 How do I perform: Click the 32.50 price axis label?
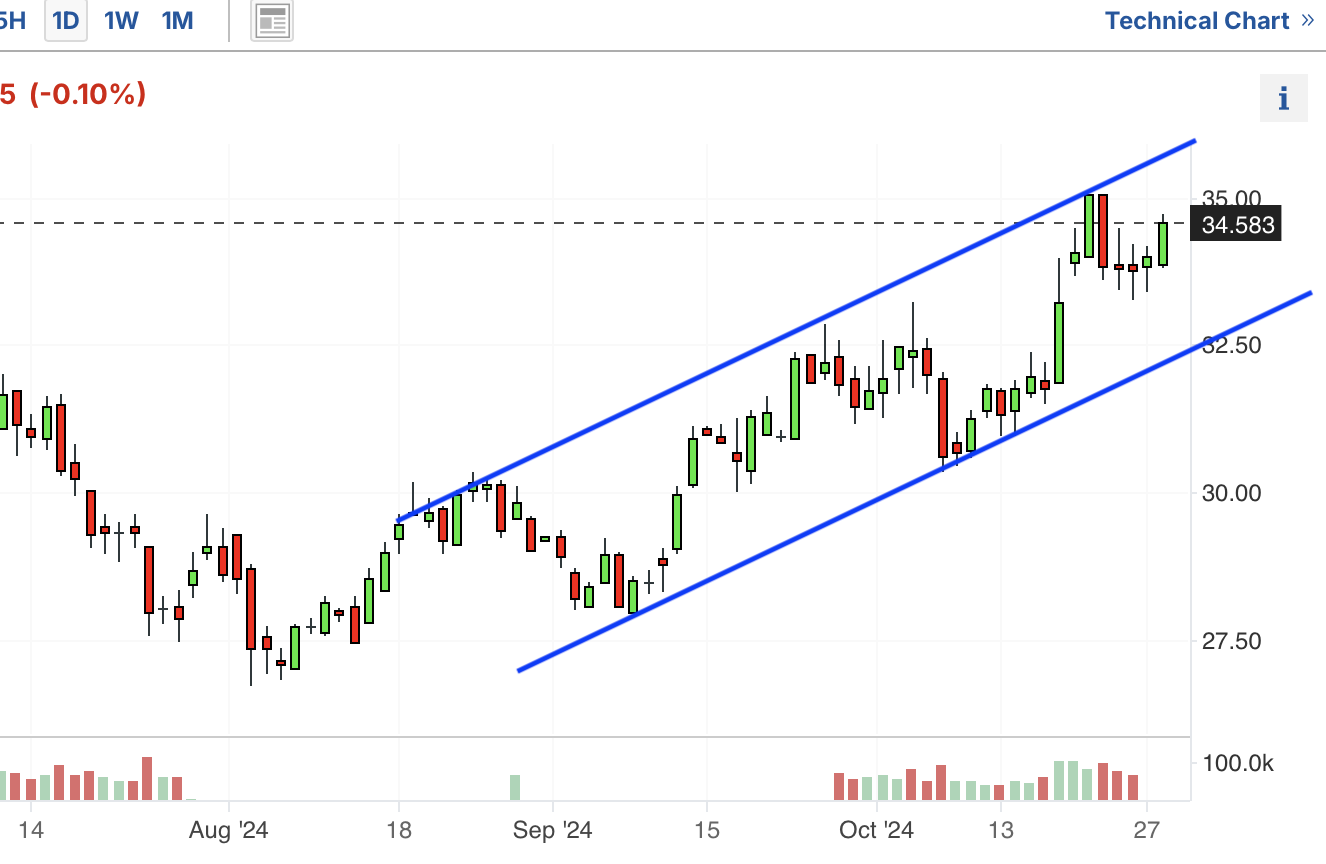pyautogui.click(x=1232, y=346)
